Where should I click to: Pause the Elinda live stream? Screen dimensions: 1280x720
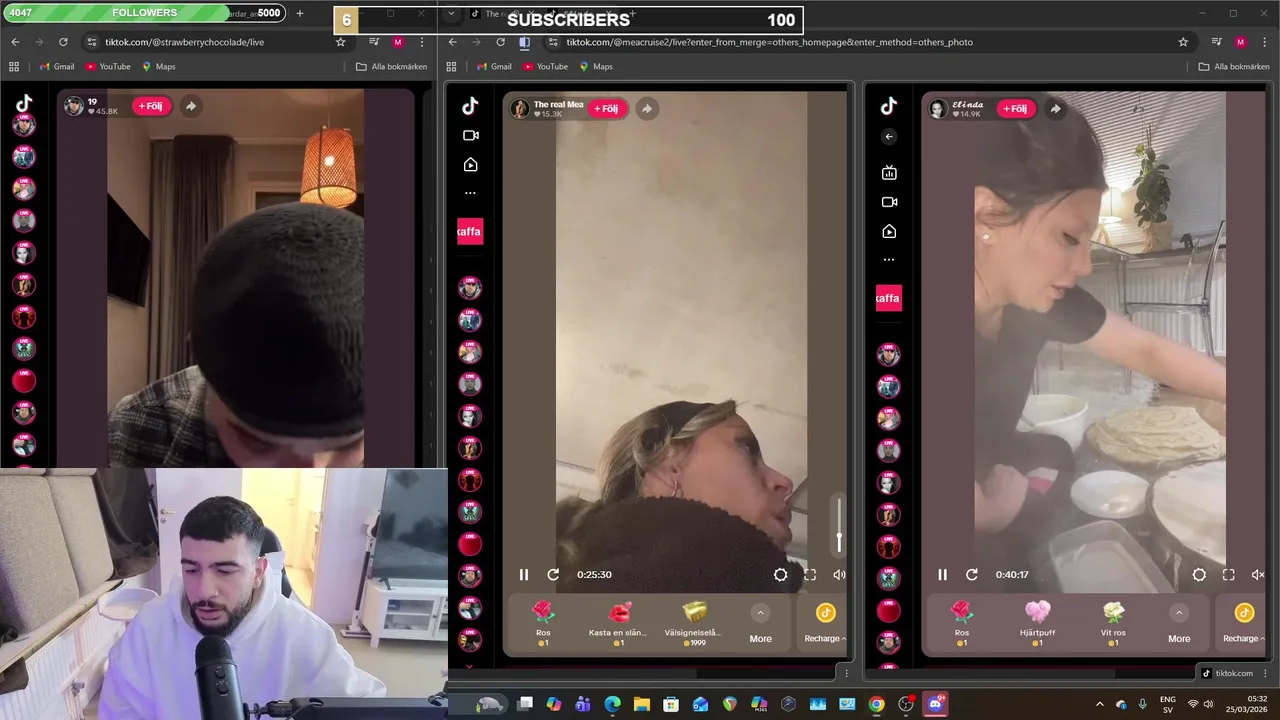pyautogui.click(x=942, y=575)
